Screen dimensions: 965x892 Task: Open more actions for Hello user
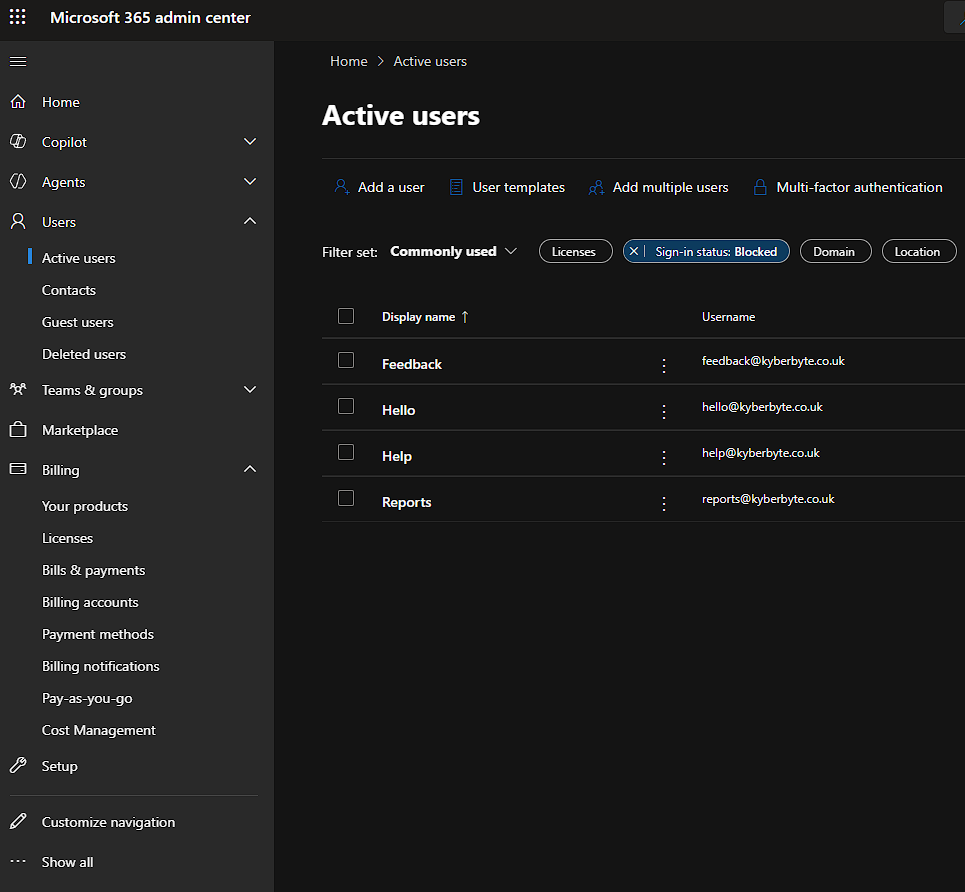click(x=663, y=411)
